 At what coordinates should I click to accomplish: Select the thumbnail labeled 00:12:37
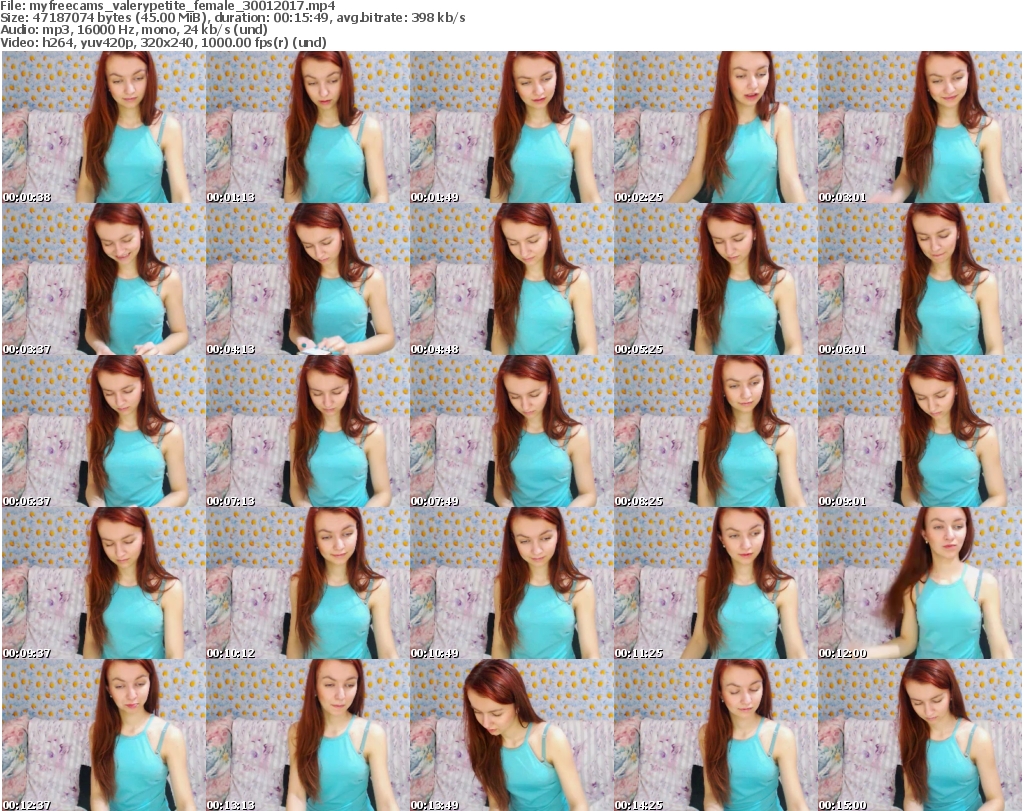click(103, 735)
